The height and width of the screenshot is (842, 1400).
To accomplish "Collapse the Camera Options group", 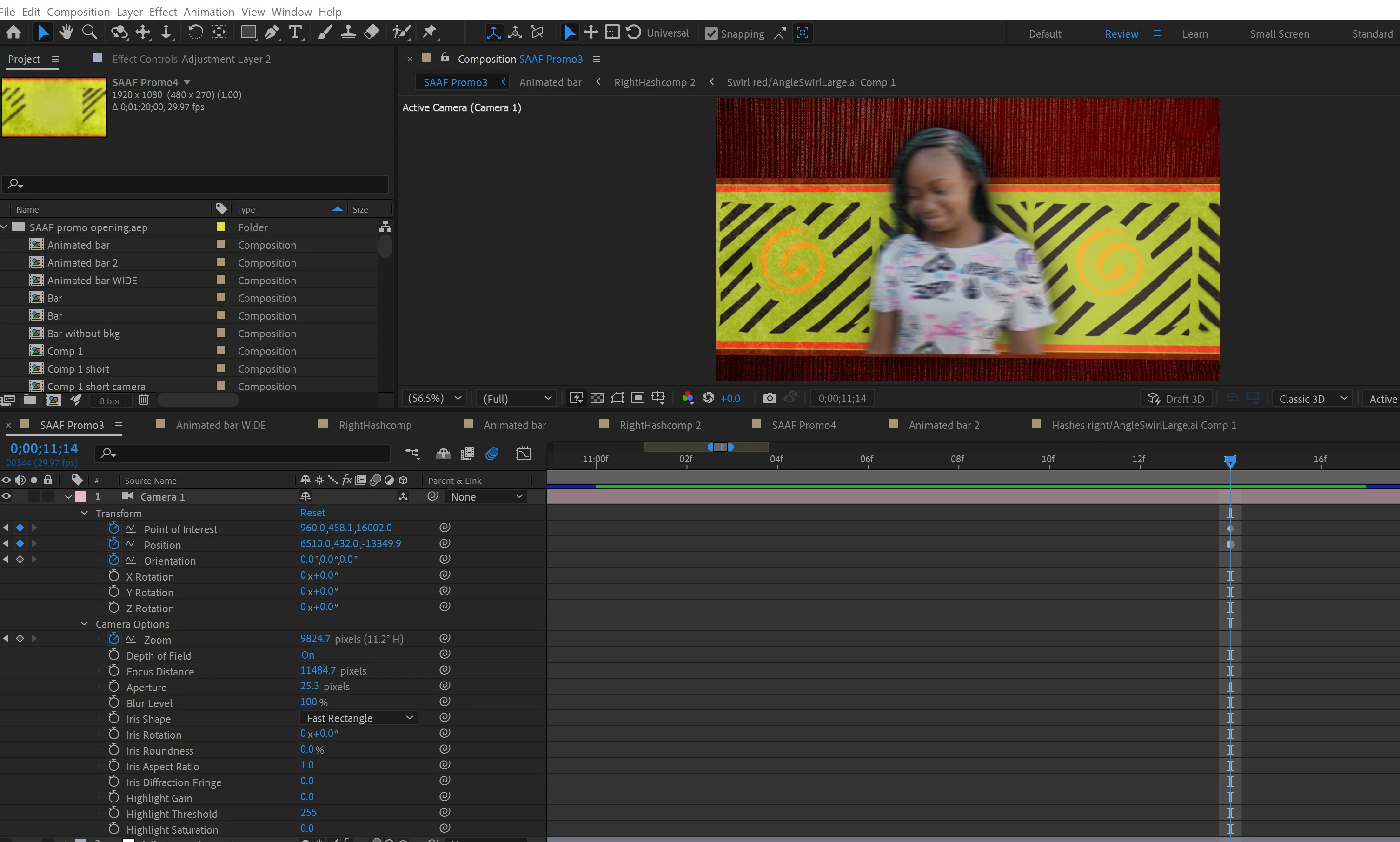I will pos(85,624).
